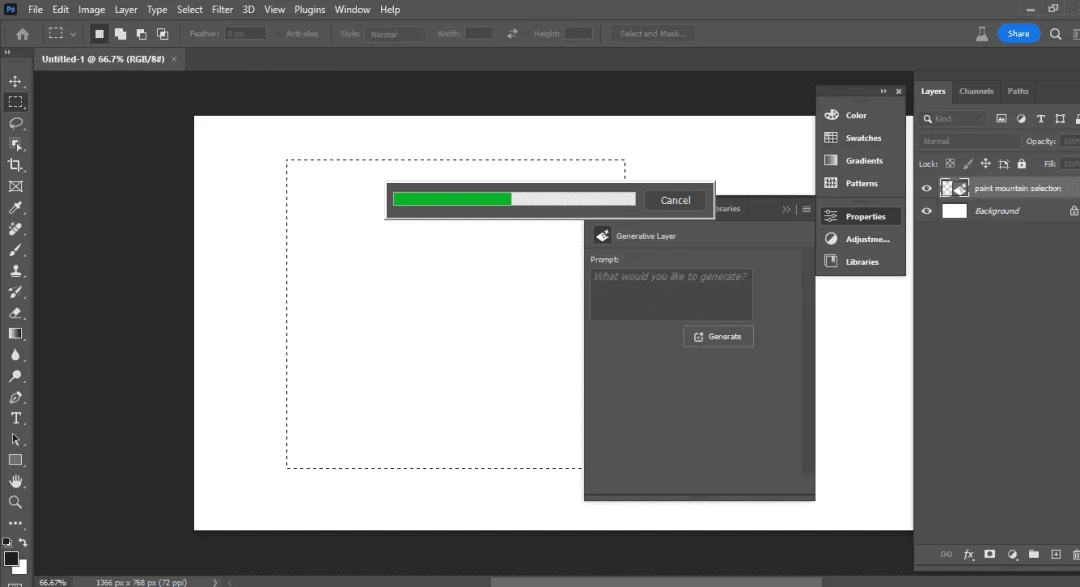The width and height of the screenshot is (1080, 587).
Task: Select the Object Selection tool
Action: pos(15,144)
